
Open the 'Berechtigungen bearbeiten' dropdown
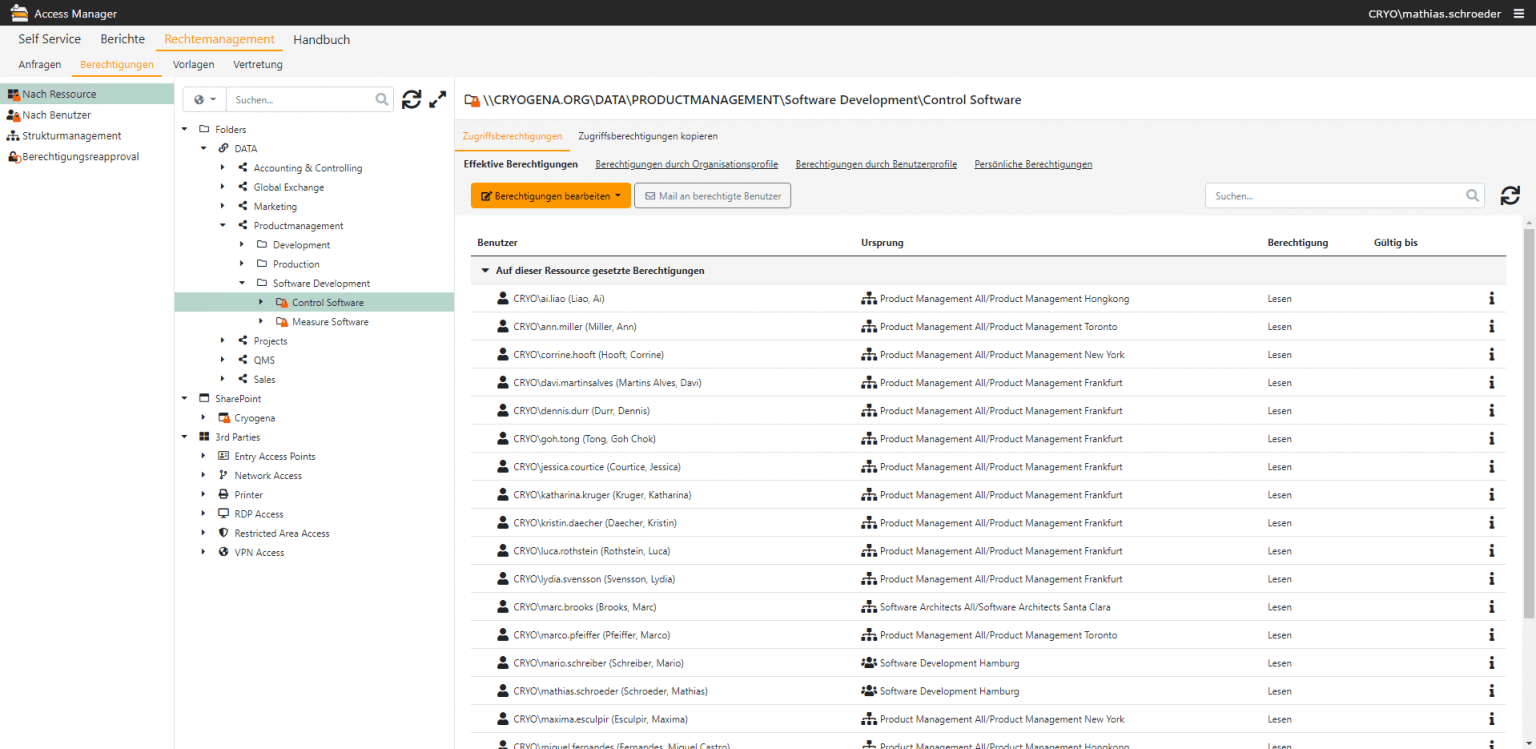point(550,196)
